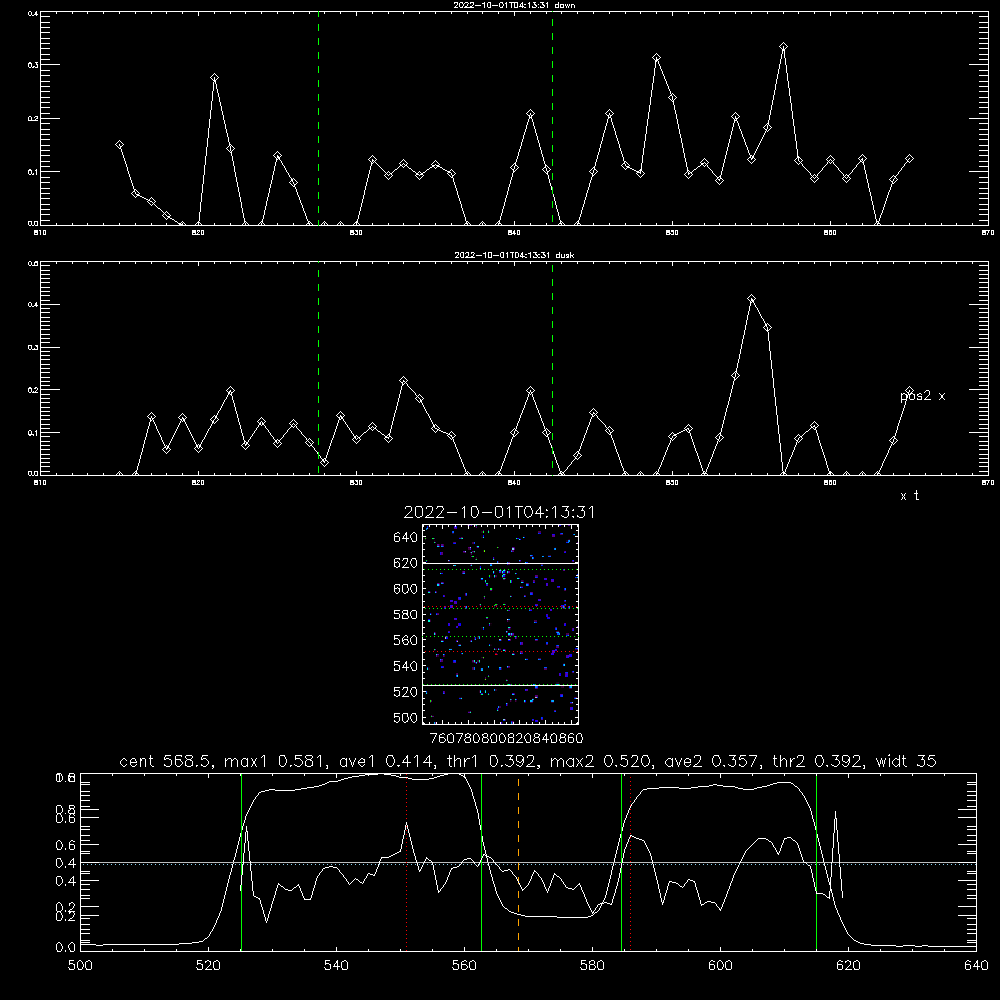Click the bottom plot x-axis label 560
Screen dimensions: 1000x1000
tap(464, 966)
